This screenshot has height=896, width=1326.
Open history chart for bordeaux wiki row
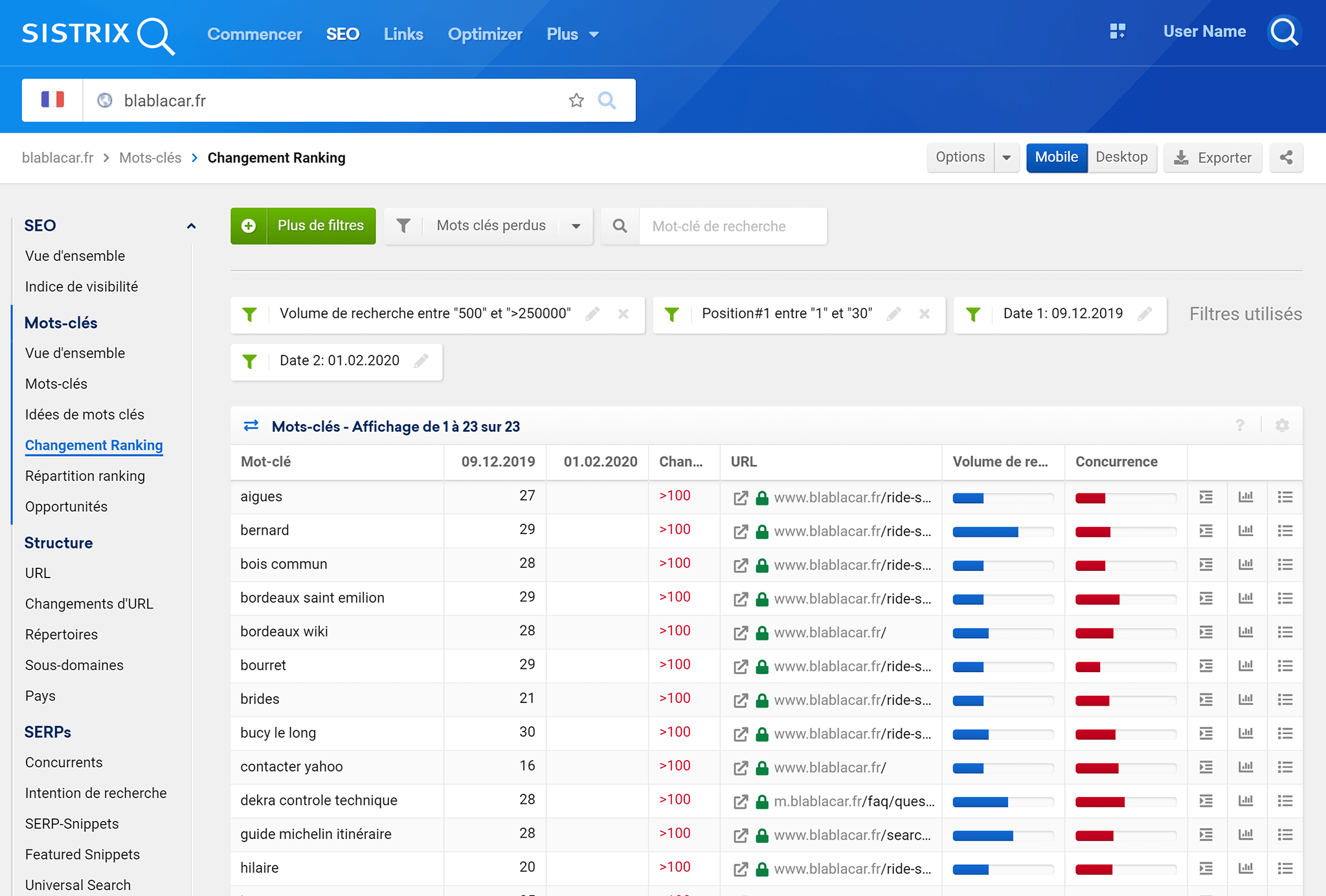tap(1246, 632)
